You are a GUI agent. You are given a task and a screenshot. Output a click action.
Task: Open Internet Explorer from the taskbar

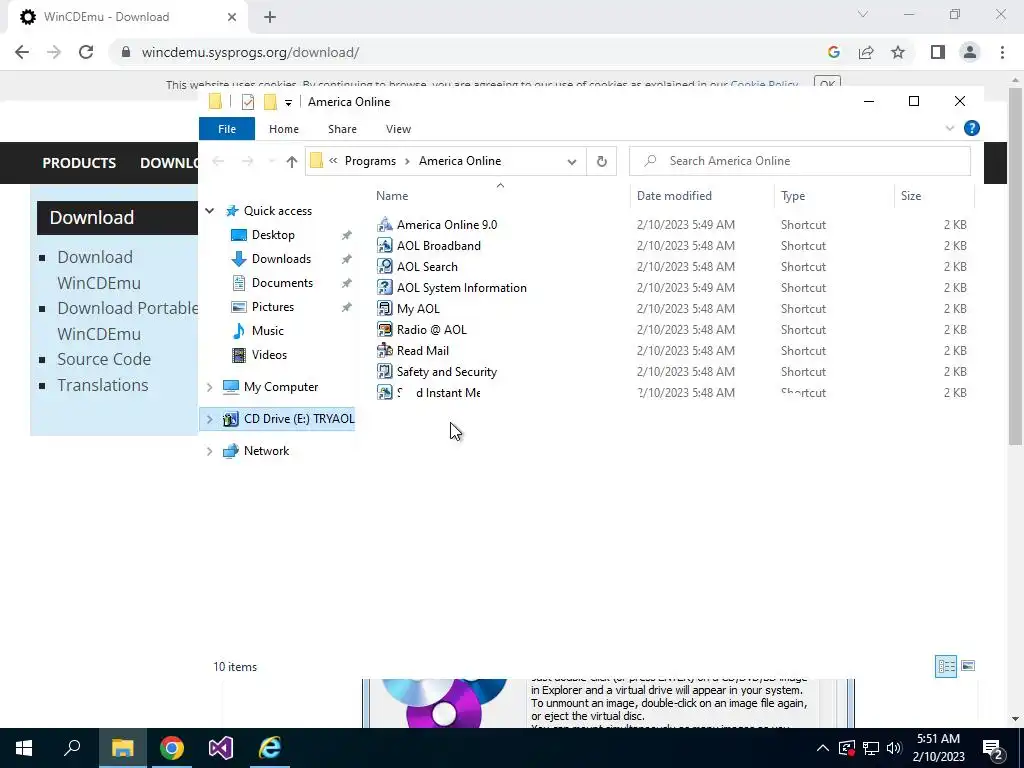269,748
